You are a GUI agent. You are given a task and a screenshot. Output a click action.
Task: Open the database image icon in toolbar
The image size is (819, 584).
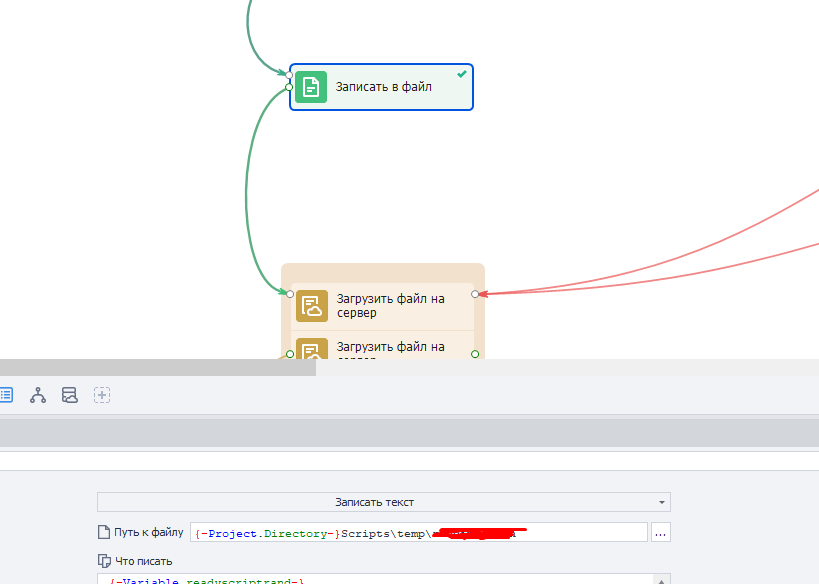click(69, 395)
